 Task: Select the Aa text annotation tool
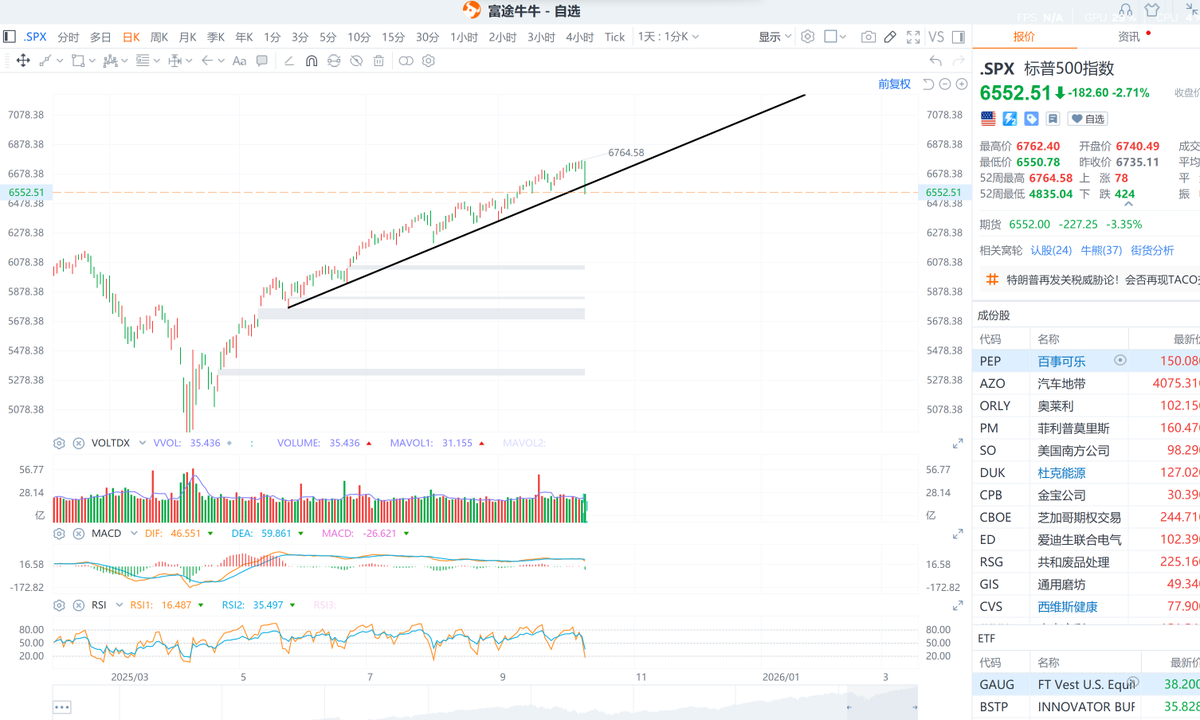click(239, 61)
